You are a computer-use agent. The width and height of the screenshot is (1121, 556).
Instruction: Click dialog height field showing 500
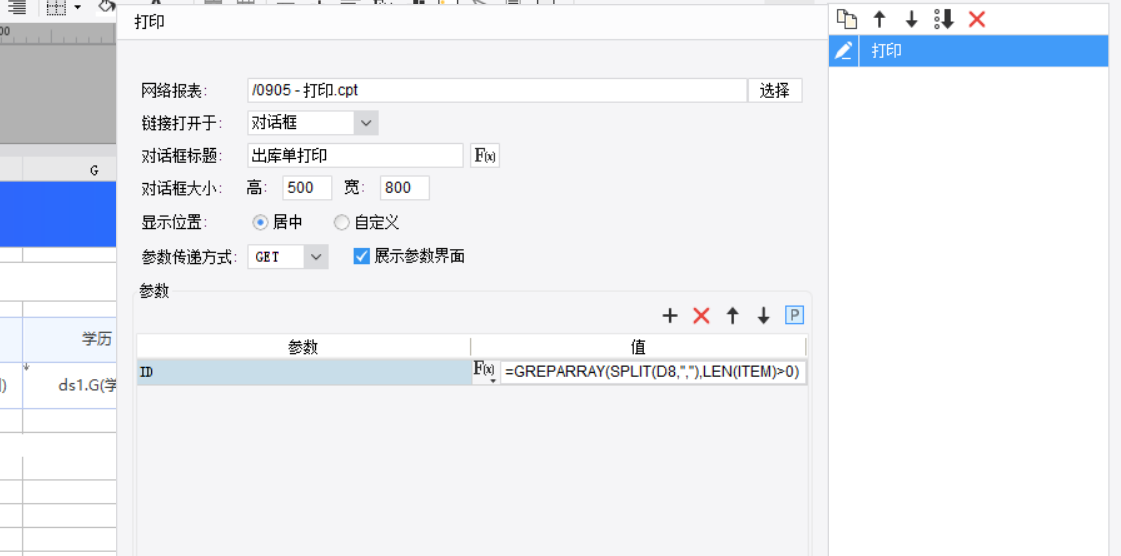pos(307,188)
